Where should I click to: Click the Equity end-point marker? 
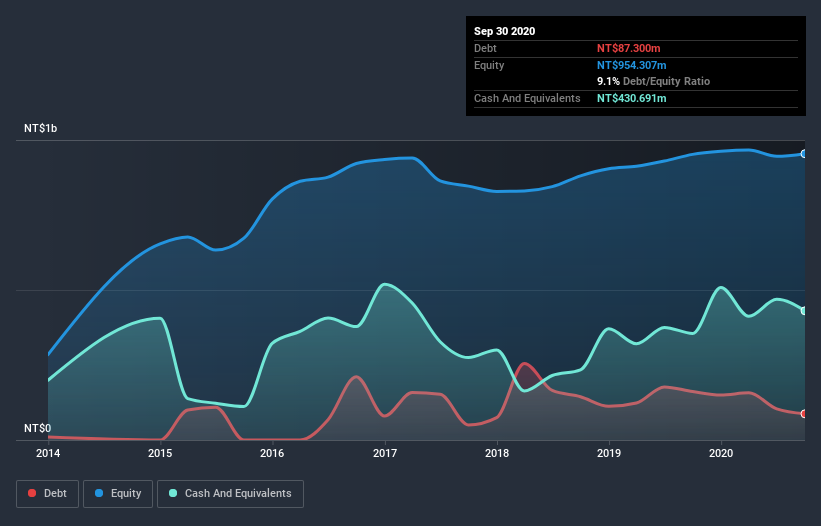pos(804,154)
